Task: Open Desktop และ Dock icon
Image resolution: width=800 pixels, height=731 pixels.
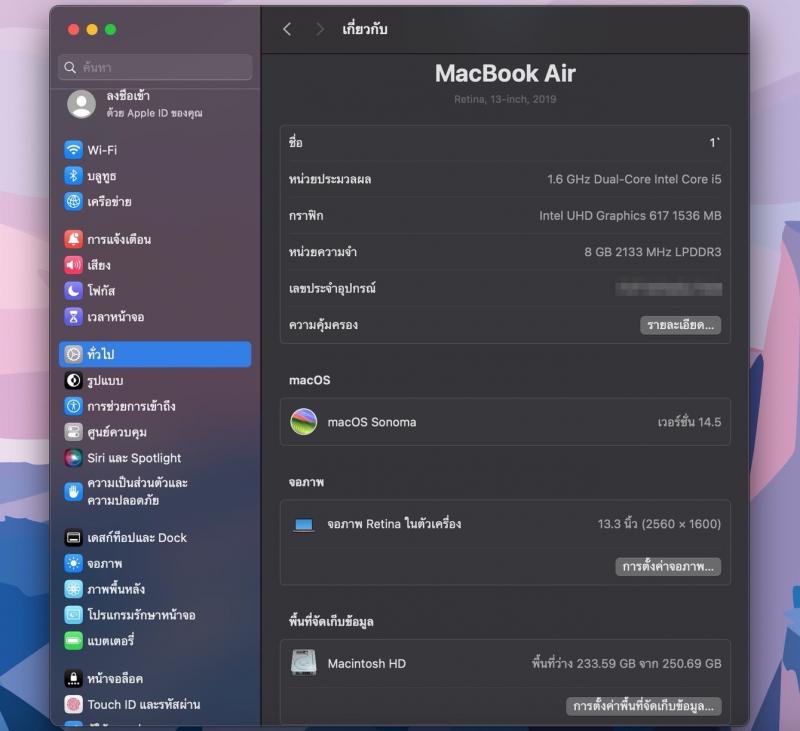Action: [73, 537]
